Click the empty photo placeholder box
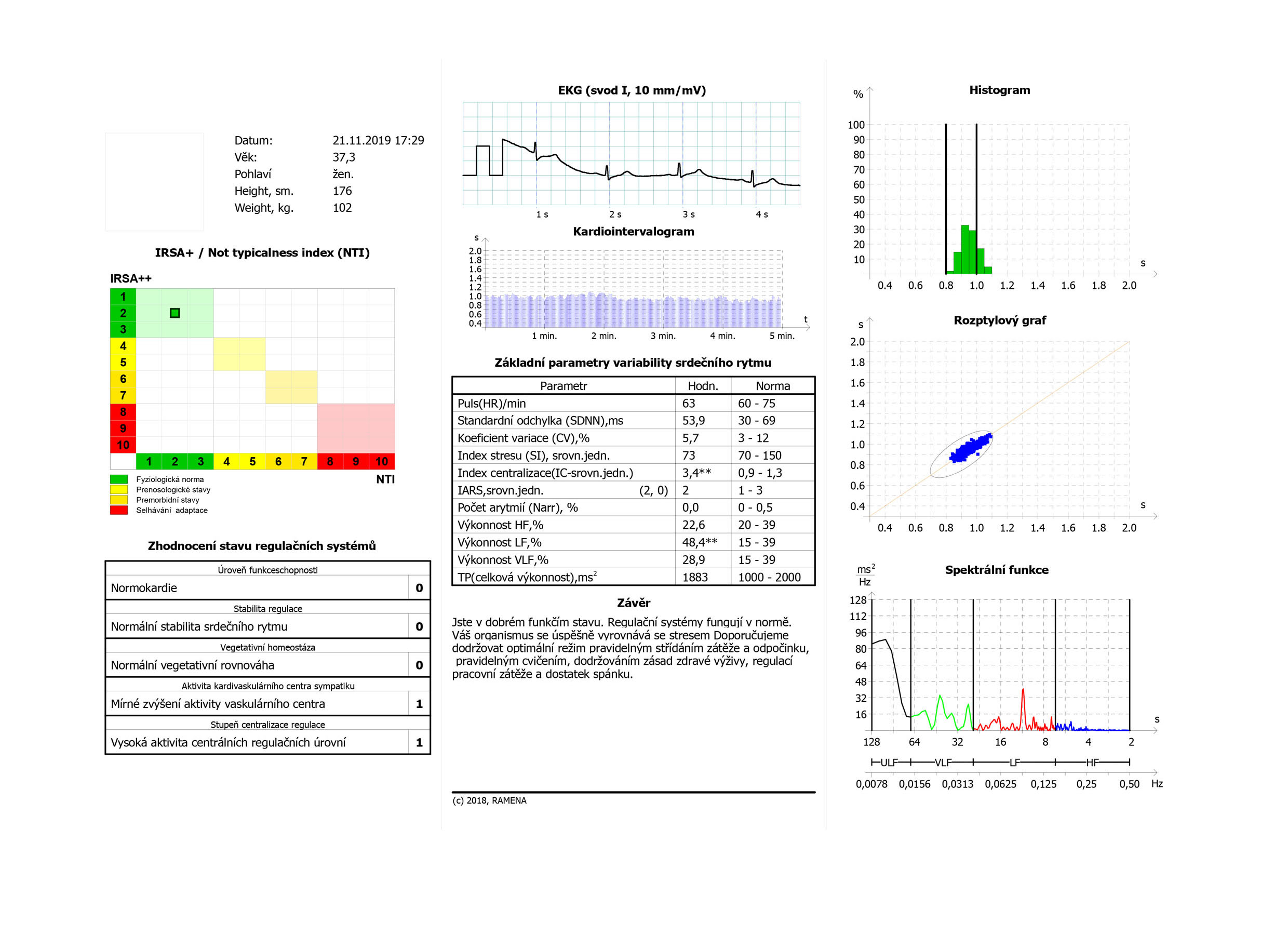The height and width of the screenshot is (950, 1288). (154, 182)
